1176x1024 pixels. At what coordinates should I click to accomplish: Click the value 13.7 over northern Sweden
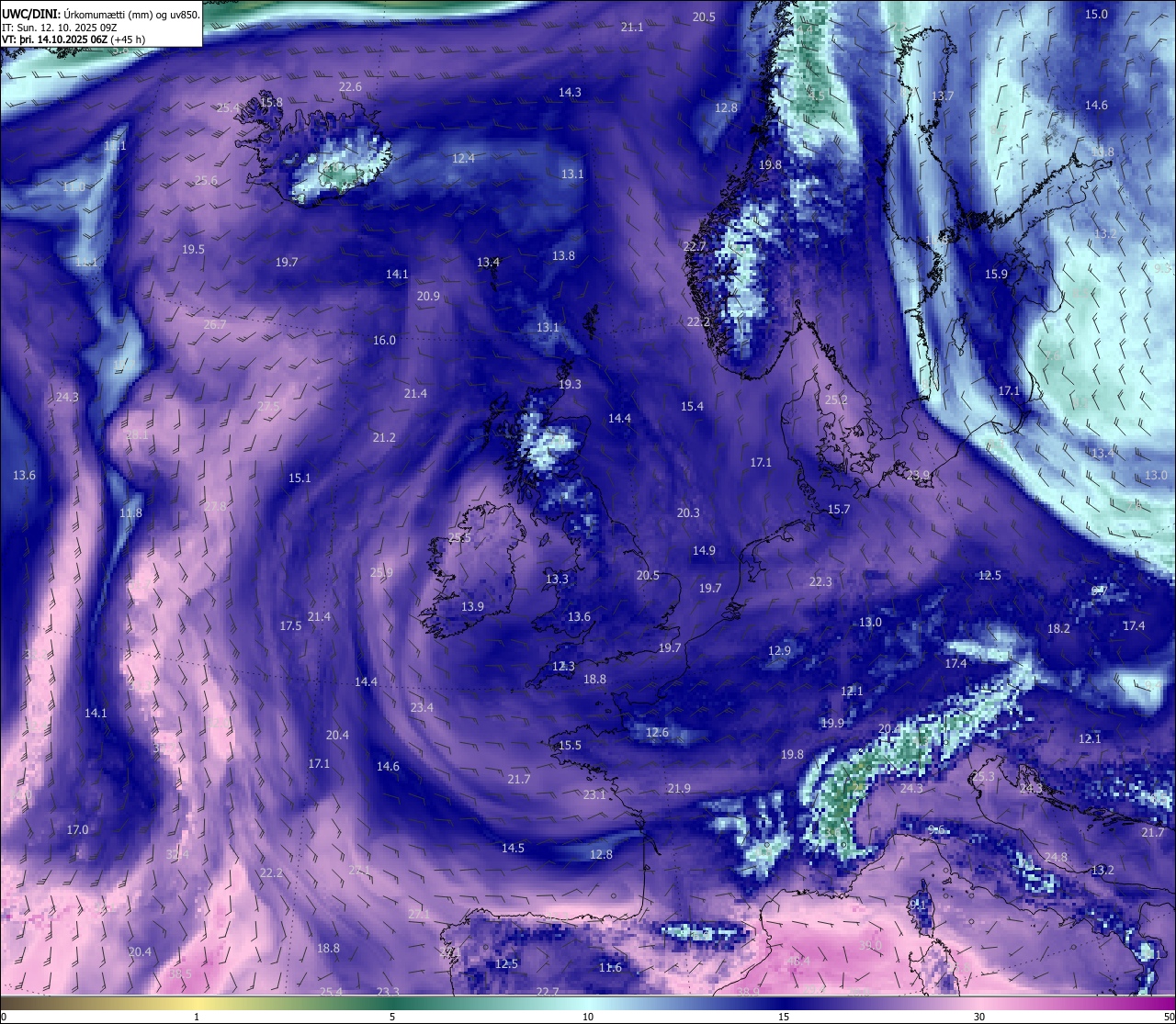click(943, 96)
